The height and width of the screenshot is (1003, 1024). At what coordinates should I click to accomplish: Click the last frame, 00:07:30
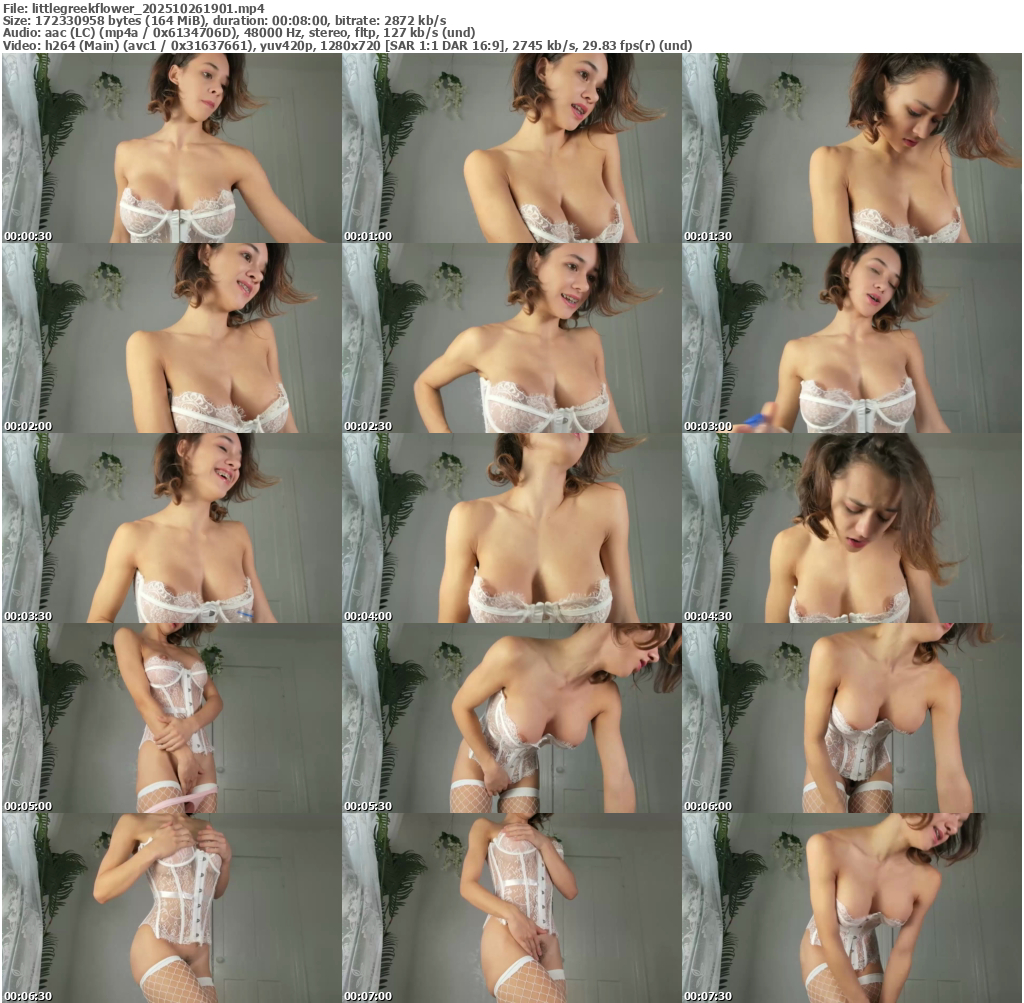click(x=851, y=908)
